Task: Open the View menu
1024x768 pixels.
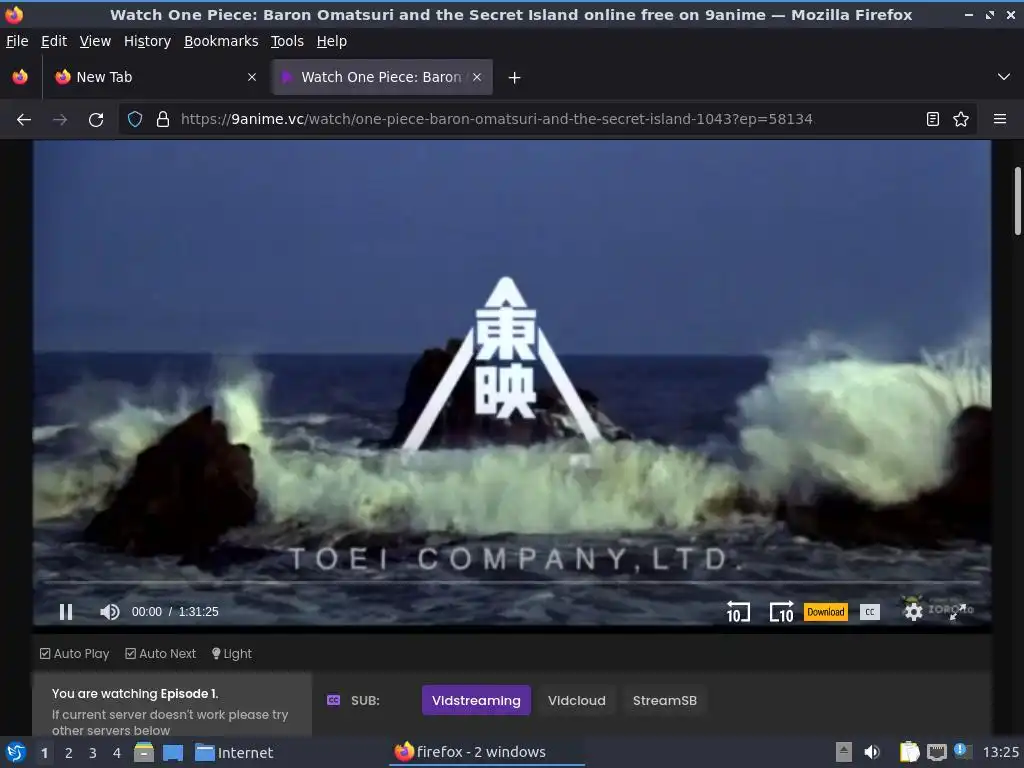Action: (95, 41)
